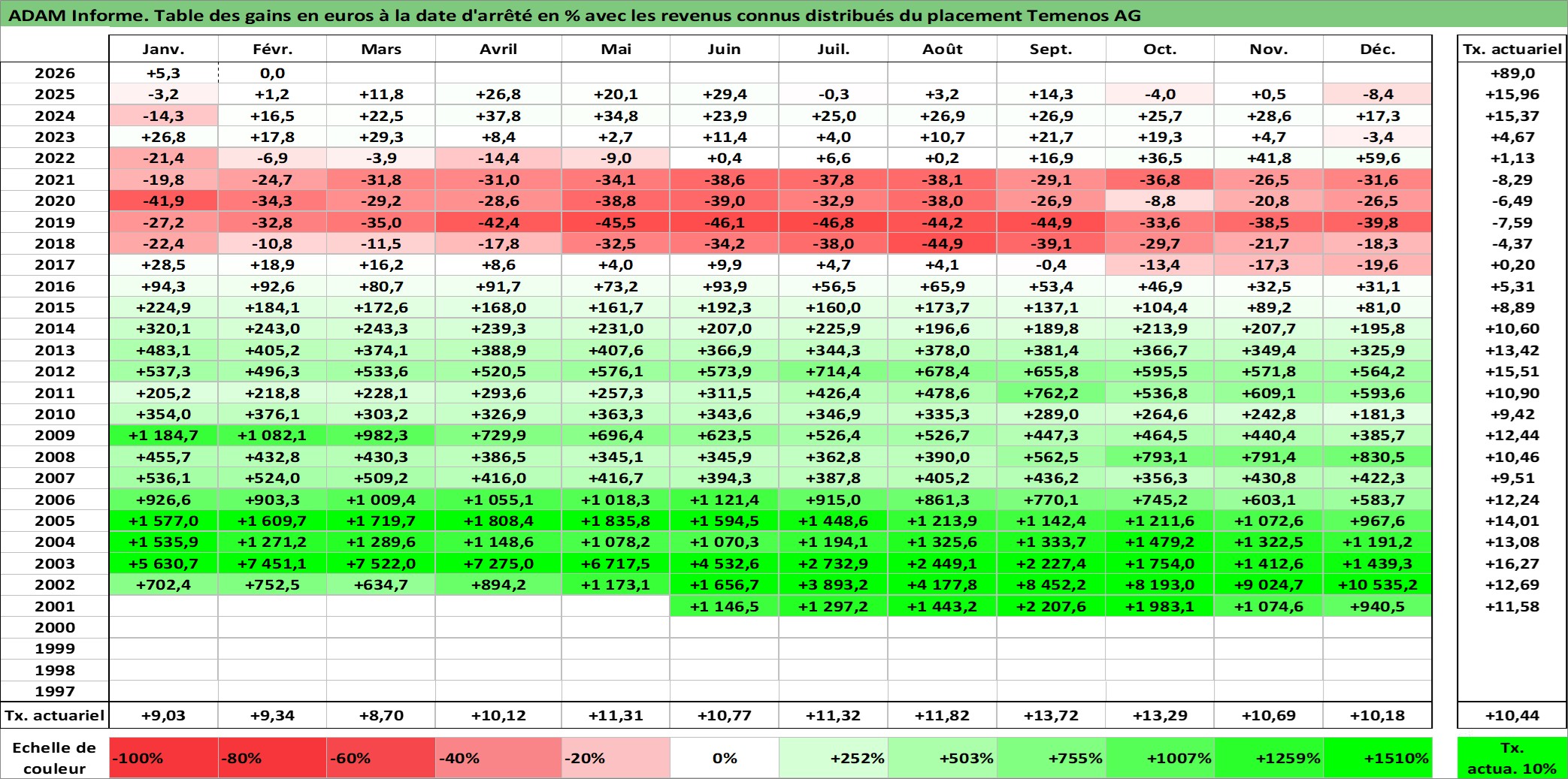Select the Nov. column header

coord(1269,49)
